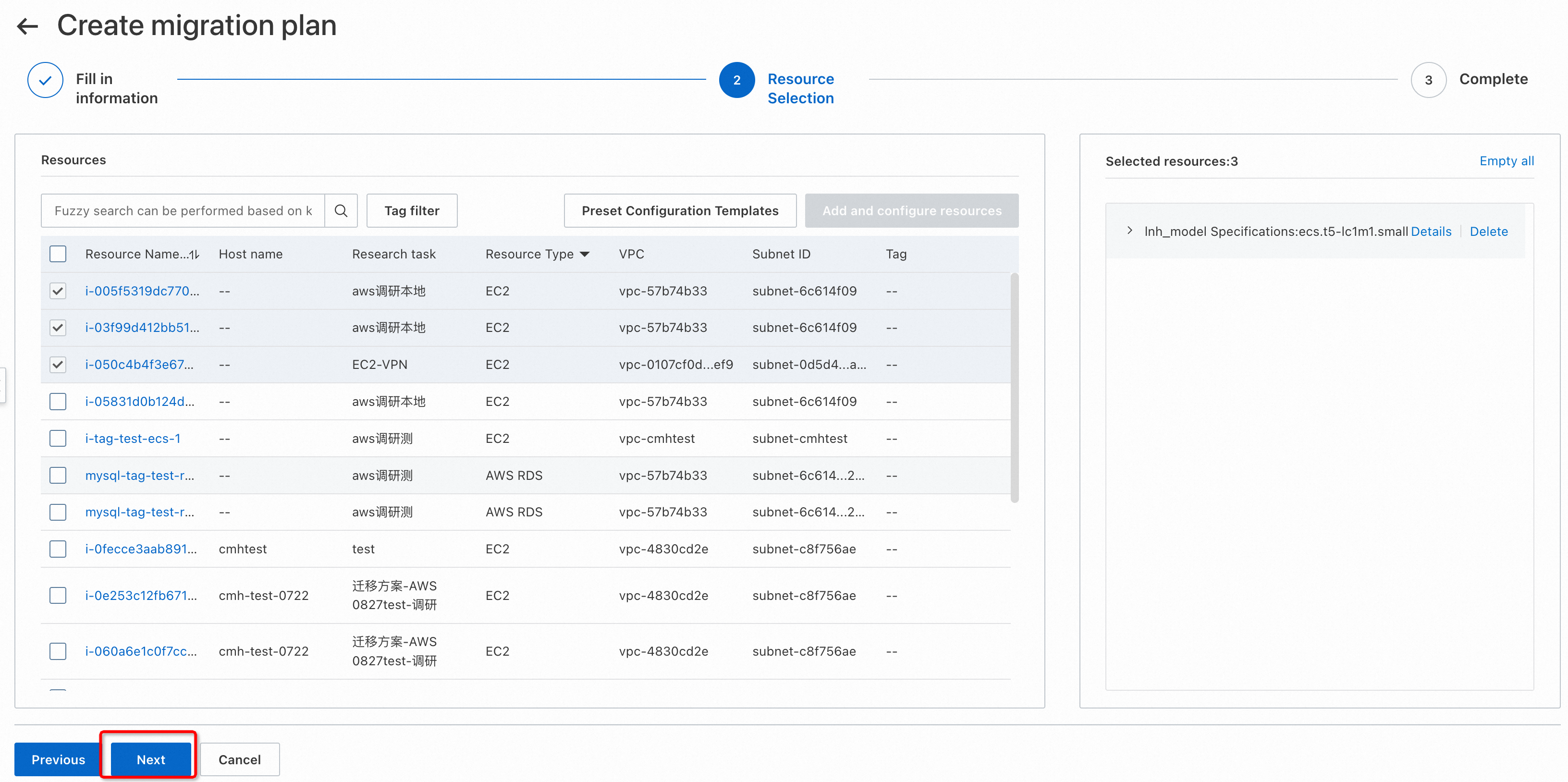Go back with the Previous button
Image resolution: width=1568 pixels, height=782 pixels.
click(x=59, y=759)
